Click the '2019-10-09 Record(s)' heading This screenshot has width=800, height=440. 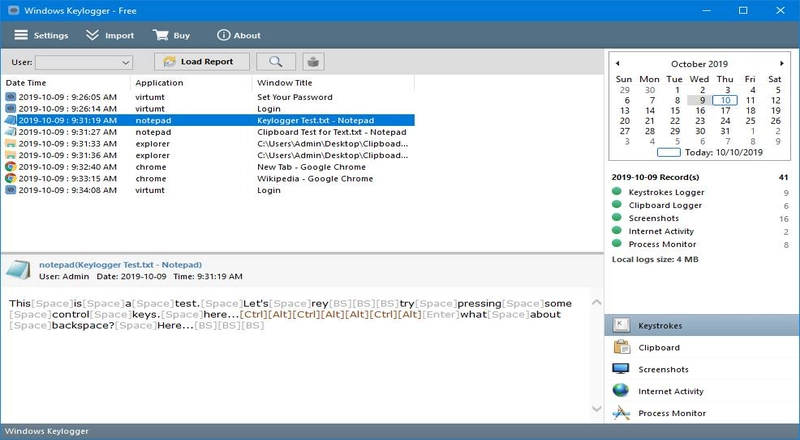click(655, 177)
